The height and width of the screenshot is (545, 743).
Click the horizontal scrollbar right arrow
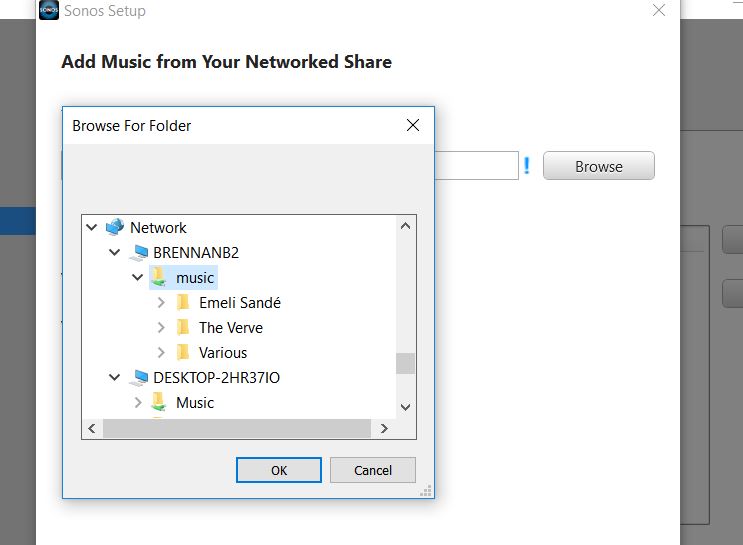tap(384, 428)
